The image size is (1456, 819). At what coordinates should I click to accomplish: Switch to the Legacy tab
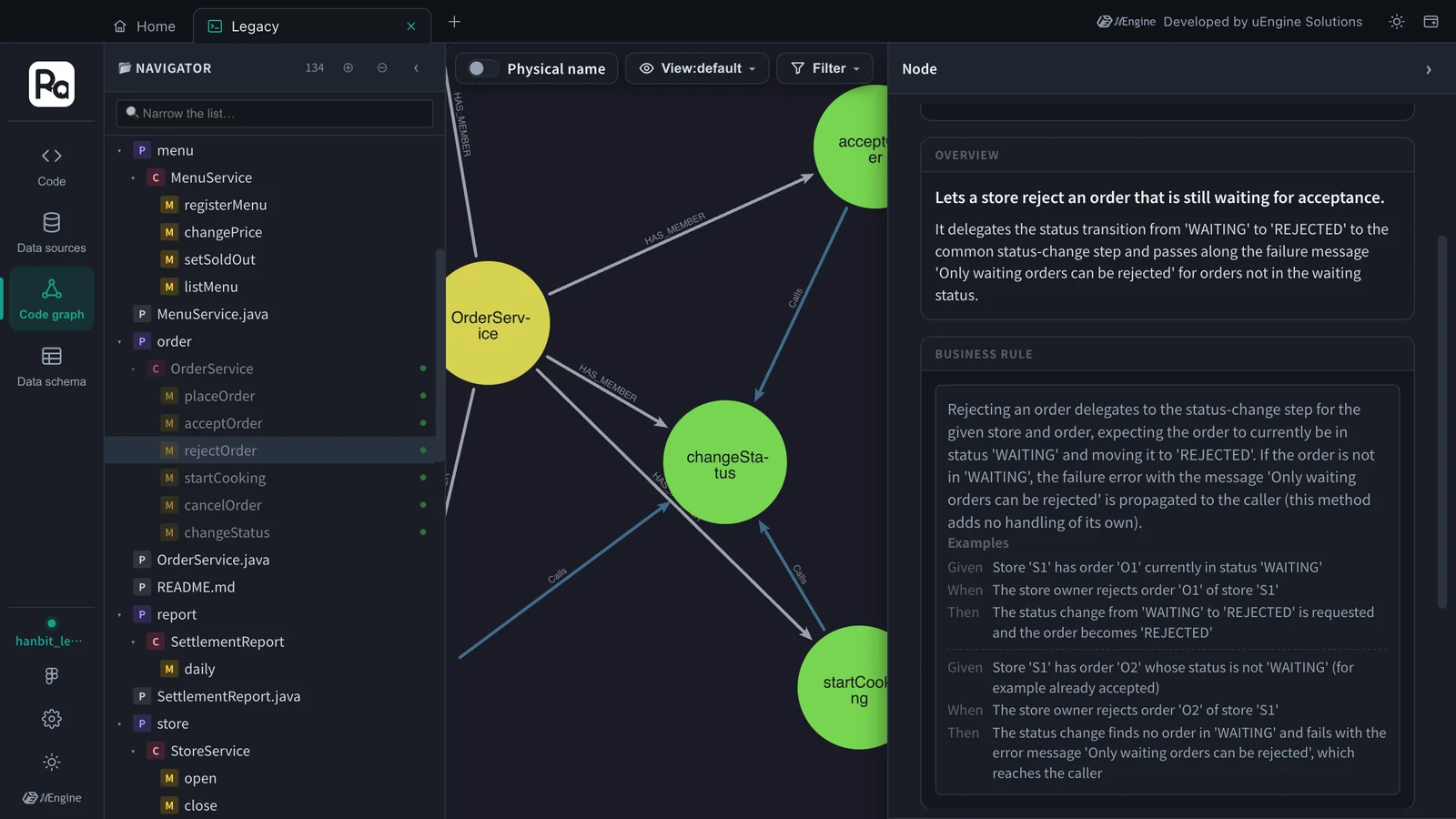coord(312,26)
